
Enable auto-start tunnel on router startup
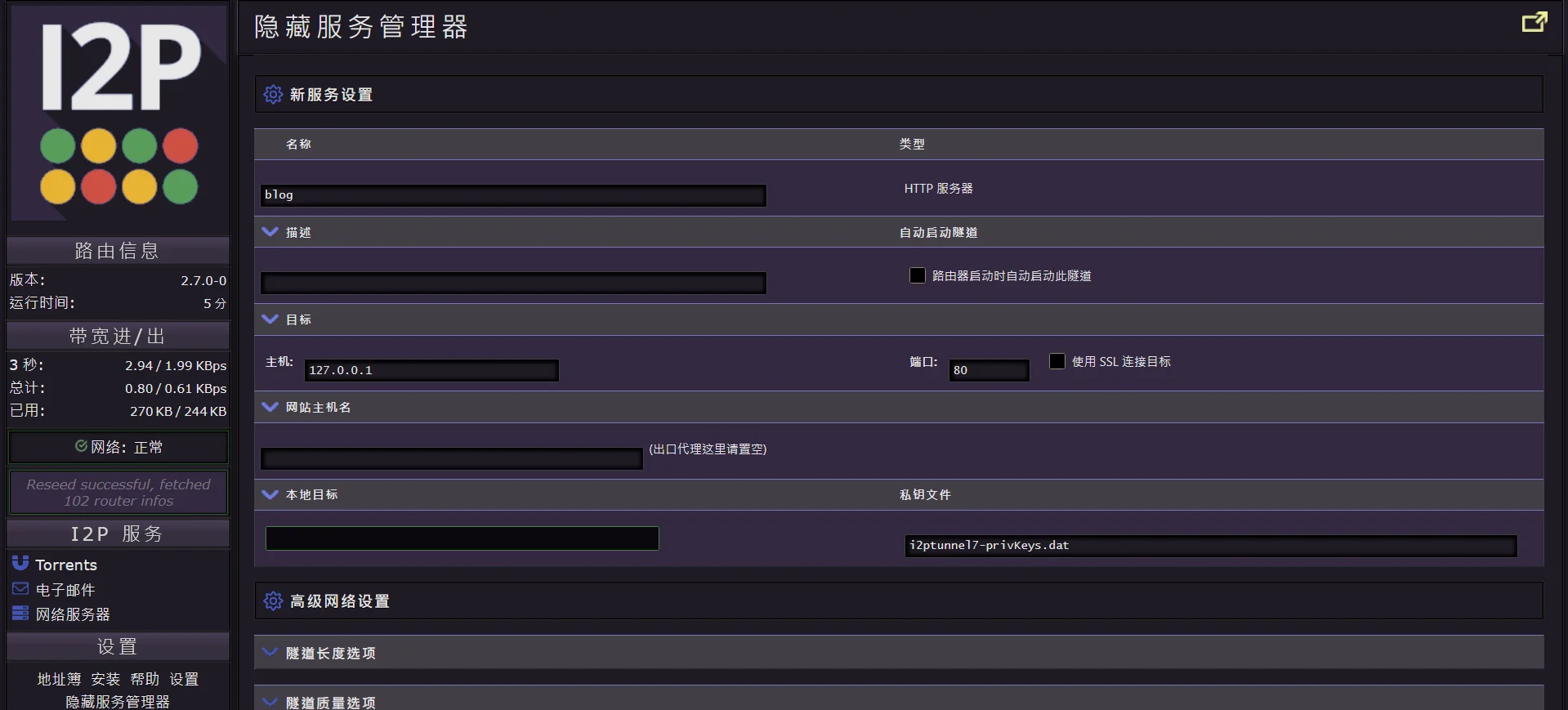coord(918,275)
